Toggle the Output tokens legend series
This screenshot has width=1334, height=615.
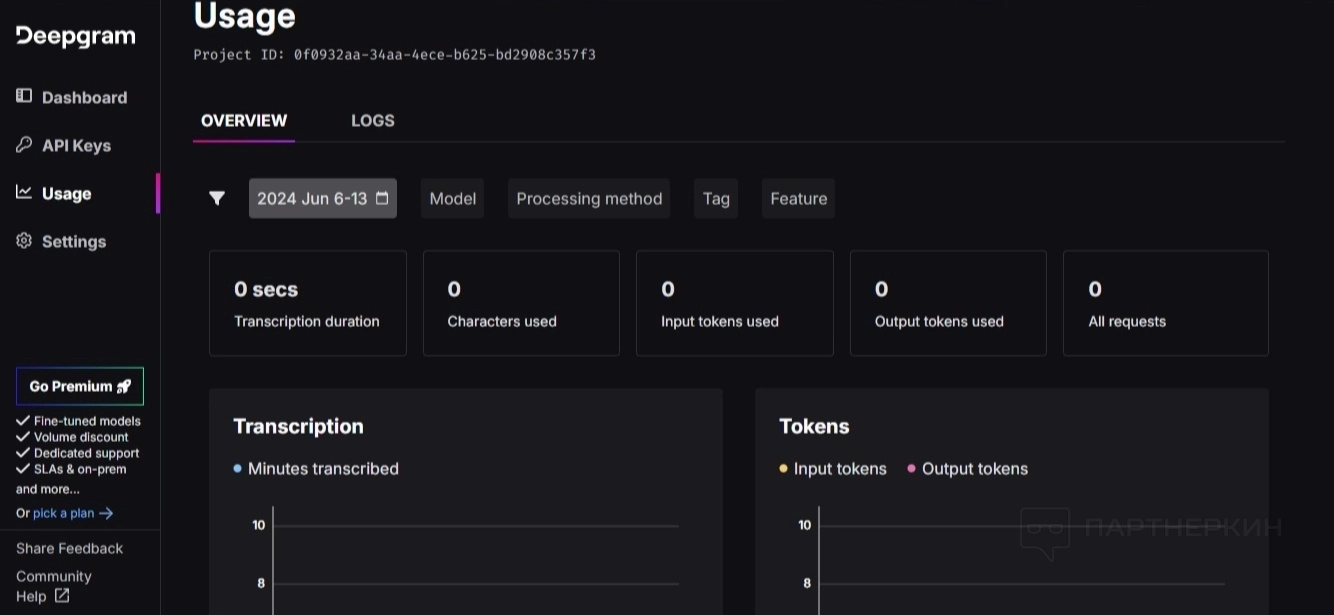pos(968,468)
